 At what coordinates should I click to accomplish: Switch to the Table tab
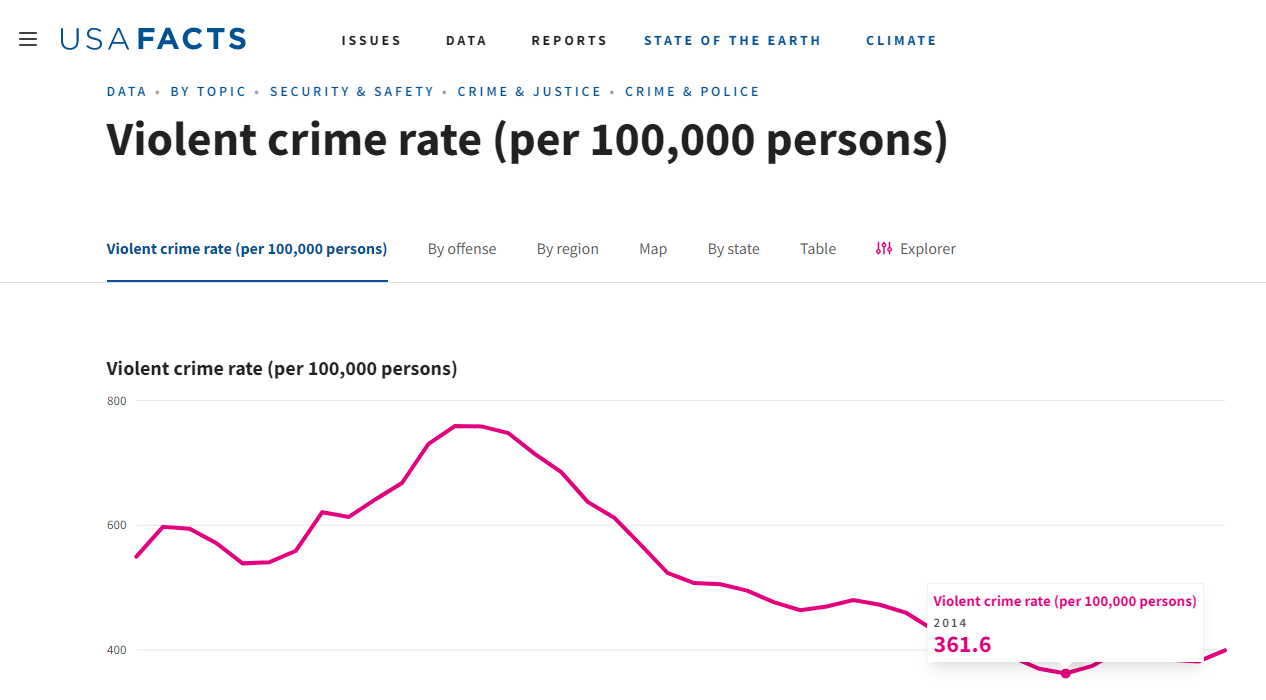click(x=818, y=249)
